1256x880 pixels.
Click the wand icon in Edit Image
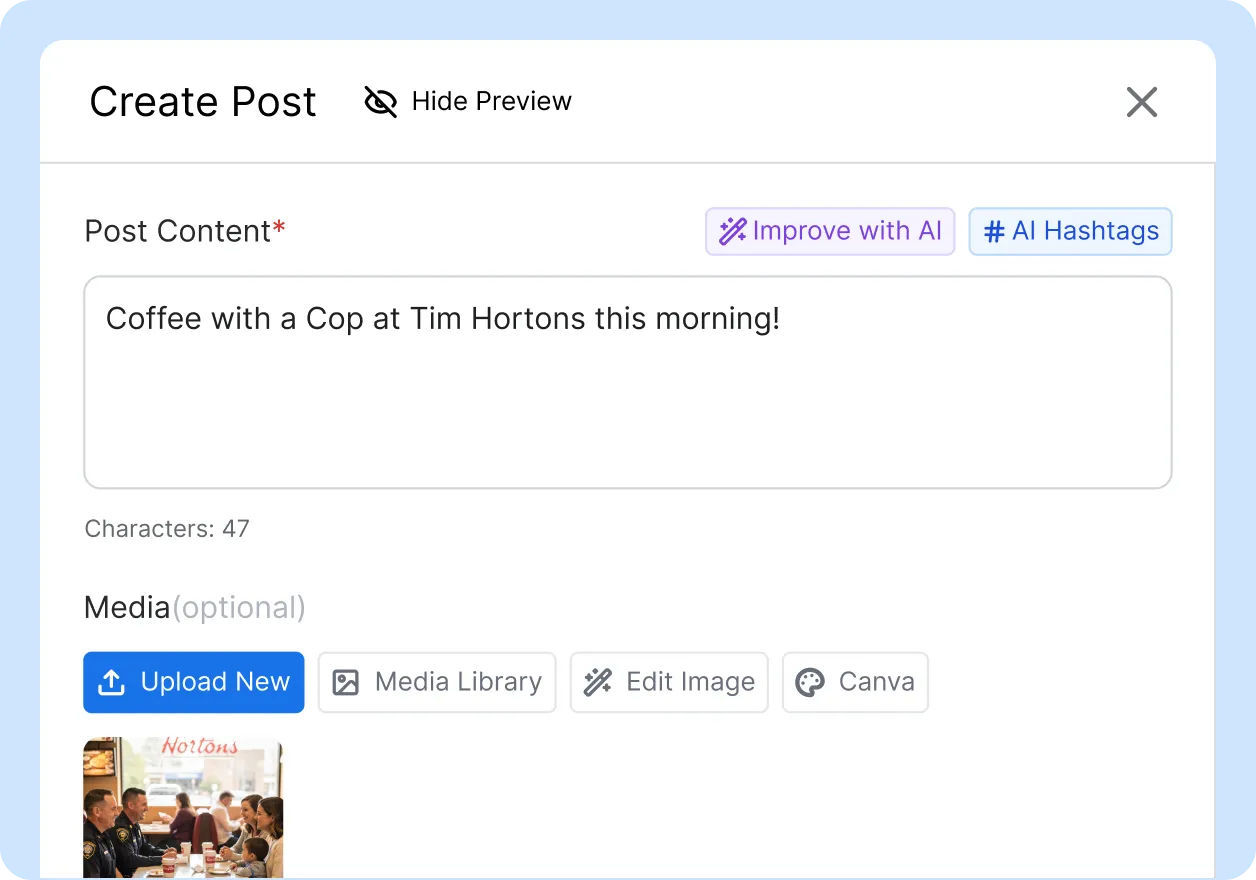598,683
